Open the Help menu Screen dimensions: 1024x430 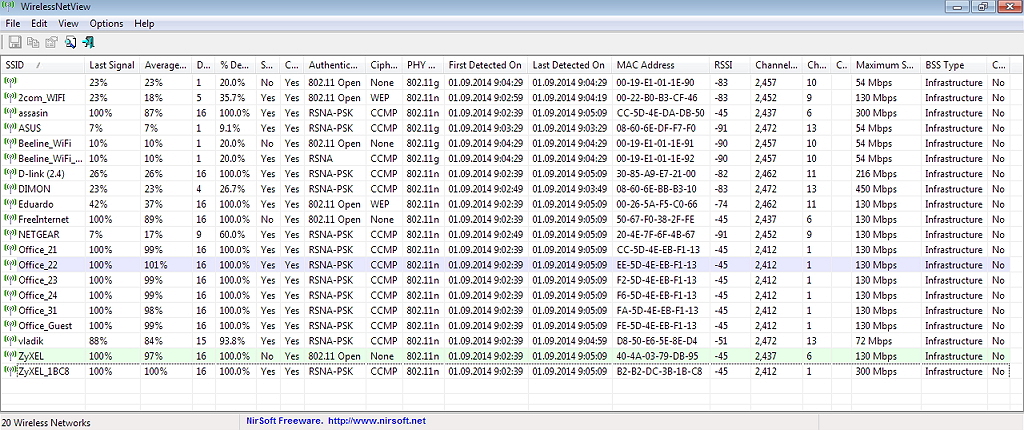tap(144, 23)
